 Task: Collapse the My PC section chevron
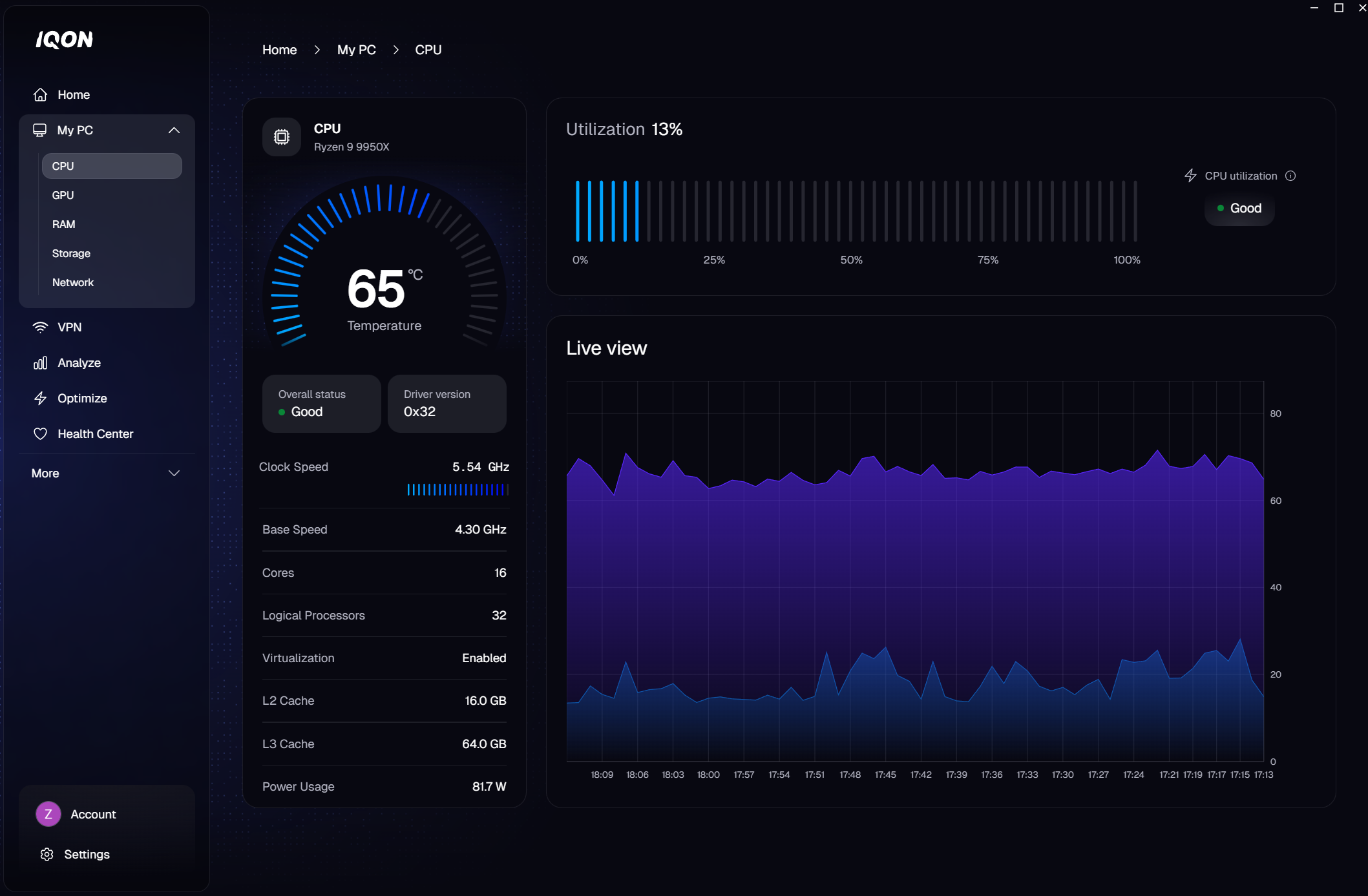pyautogui.click(x=174, y=130)
